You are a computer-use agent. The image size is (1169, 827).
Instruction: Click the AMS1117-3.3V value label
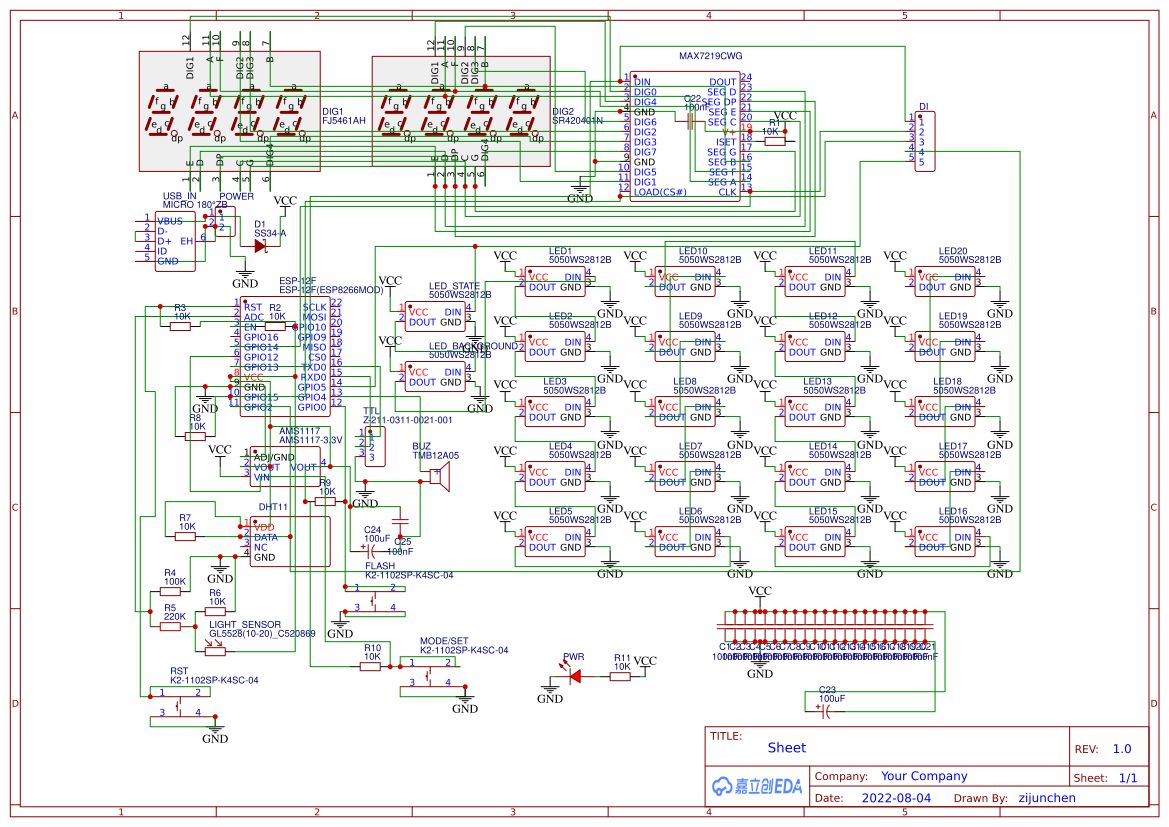coord(310,440)
